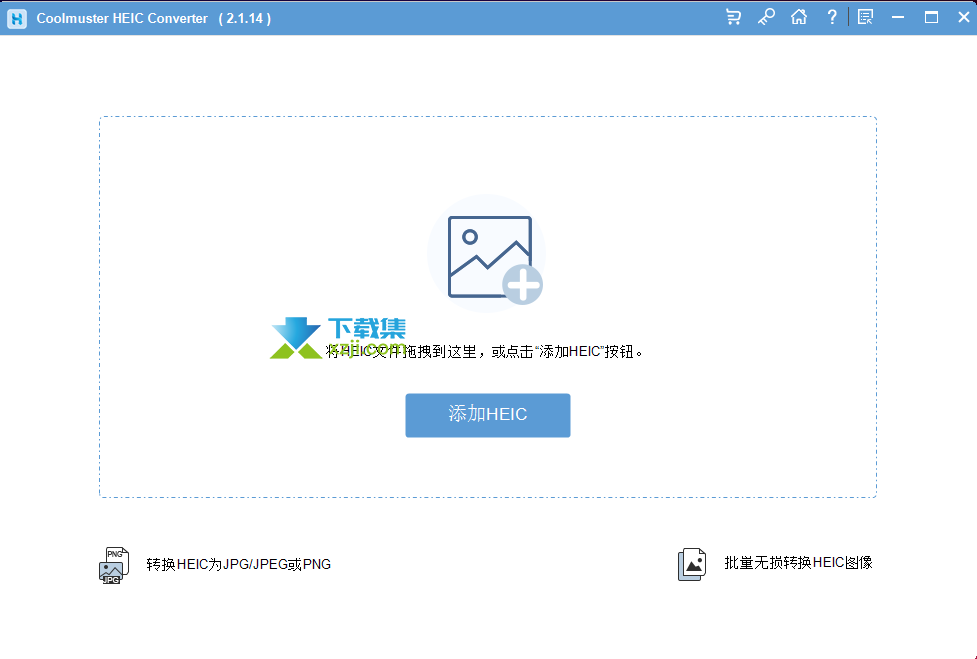Click the add-image picture icon
Viewport: 977px width, 659px height.
coord(487,254)
